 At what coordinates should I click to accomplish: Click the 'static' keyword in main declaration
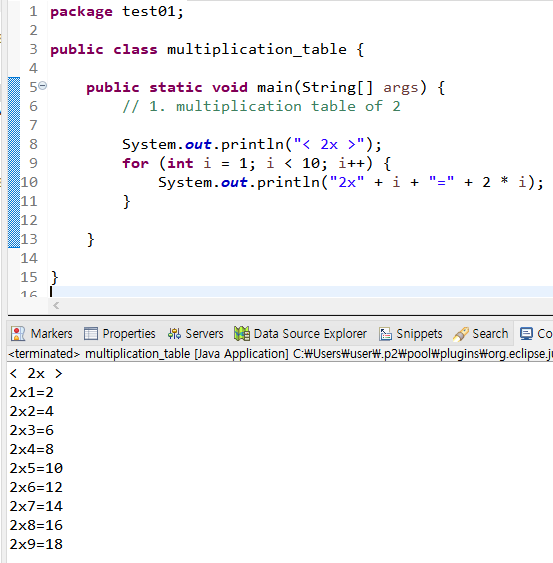point(176,87)
